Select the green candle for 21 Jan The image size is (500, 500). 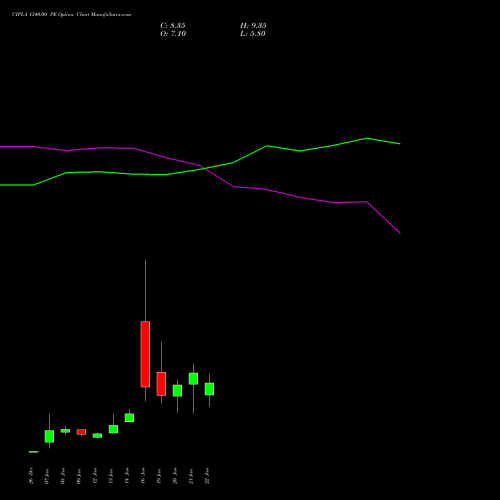[193, 379]
